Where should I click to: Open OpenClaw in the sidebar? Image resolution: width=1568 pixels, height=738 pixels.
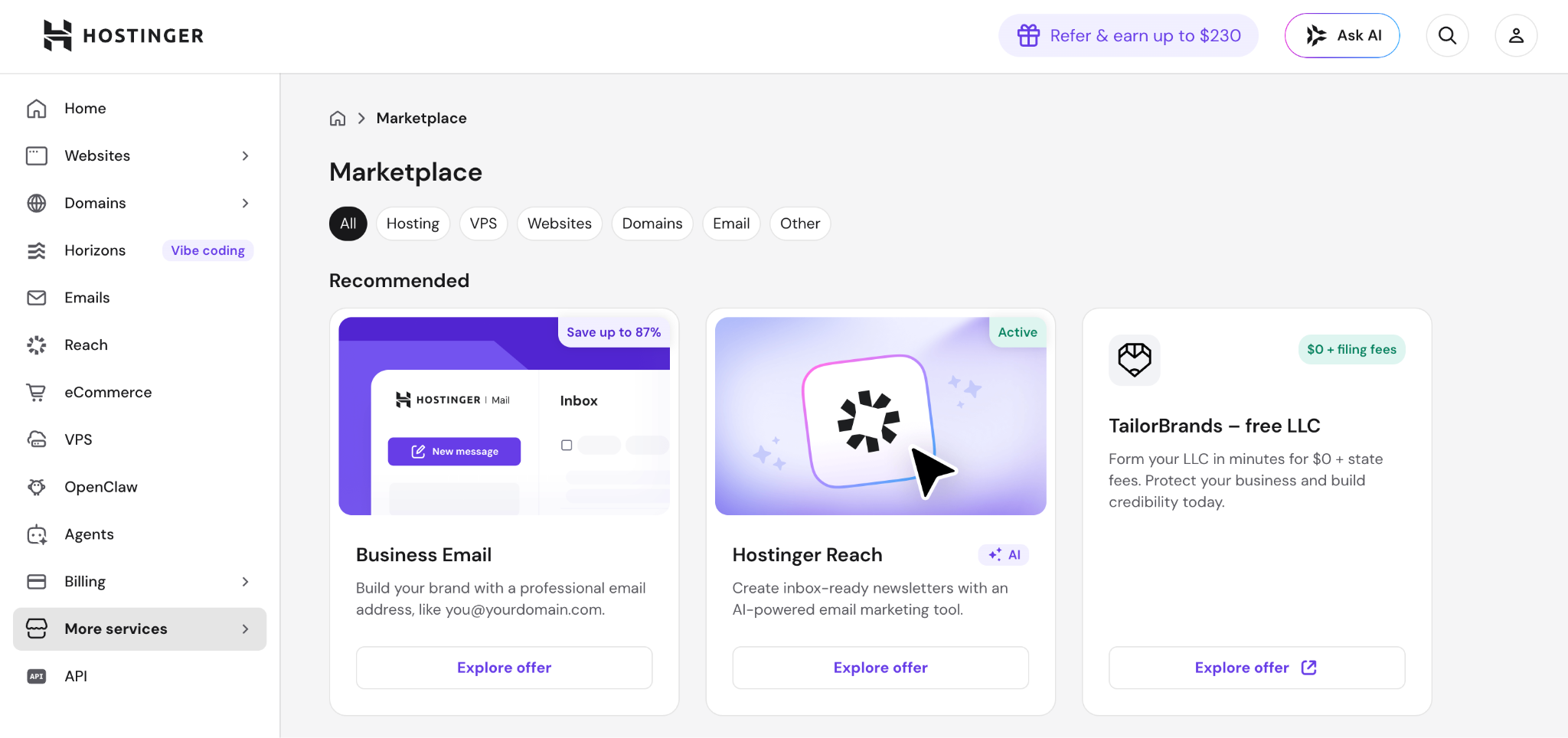[x=140, y=487]
